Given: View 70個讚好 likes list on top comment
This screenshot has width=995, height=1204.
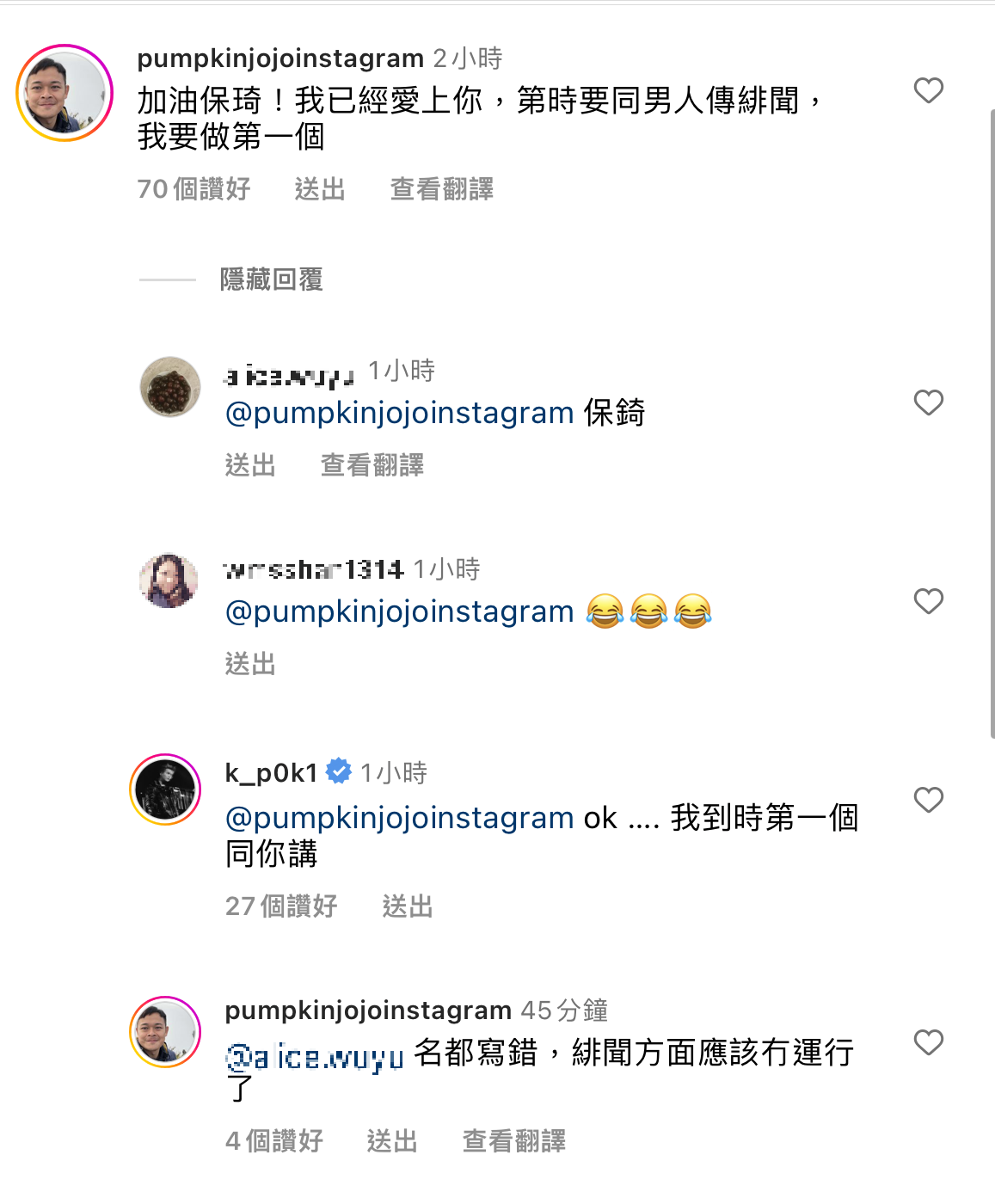Looking at the screenshot, I should click(193, 189).
